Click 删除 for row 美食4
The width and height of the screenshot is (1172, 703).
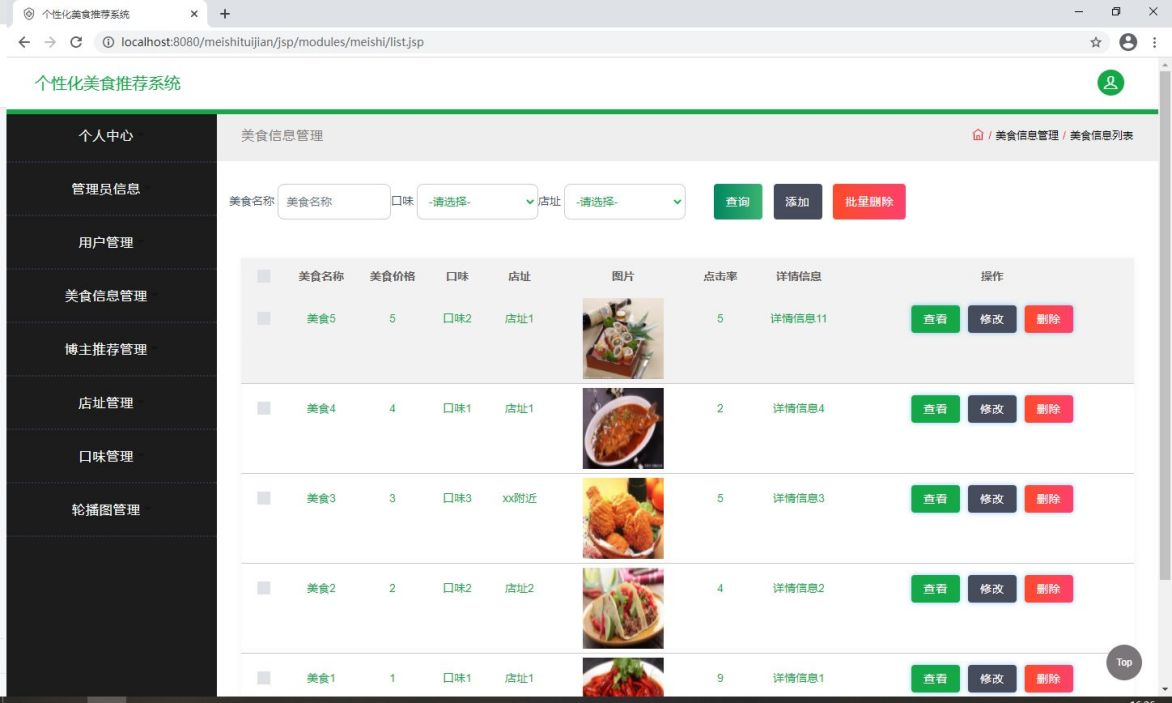click(1049, 409)
